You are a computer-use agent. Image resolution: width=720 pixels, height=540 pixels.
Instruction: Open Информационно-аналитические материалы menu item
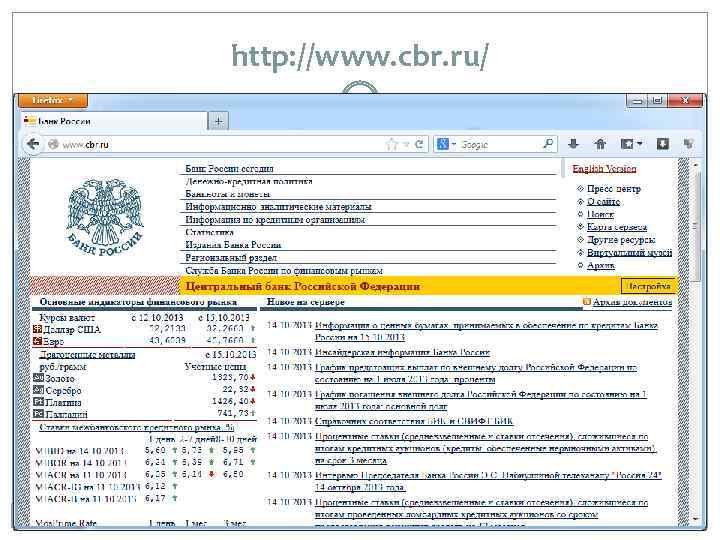pyautogui.click(x=278, y=207)
